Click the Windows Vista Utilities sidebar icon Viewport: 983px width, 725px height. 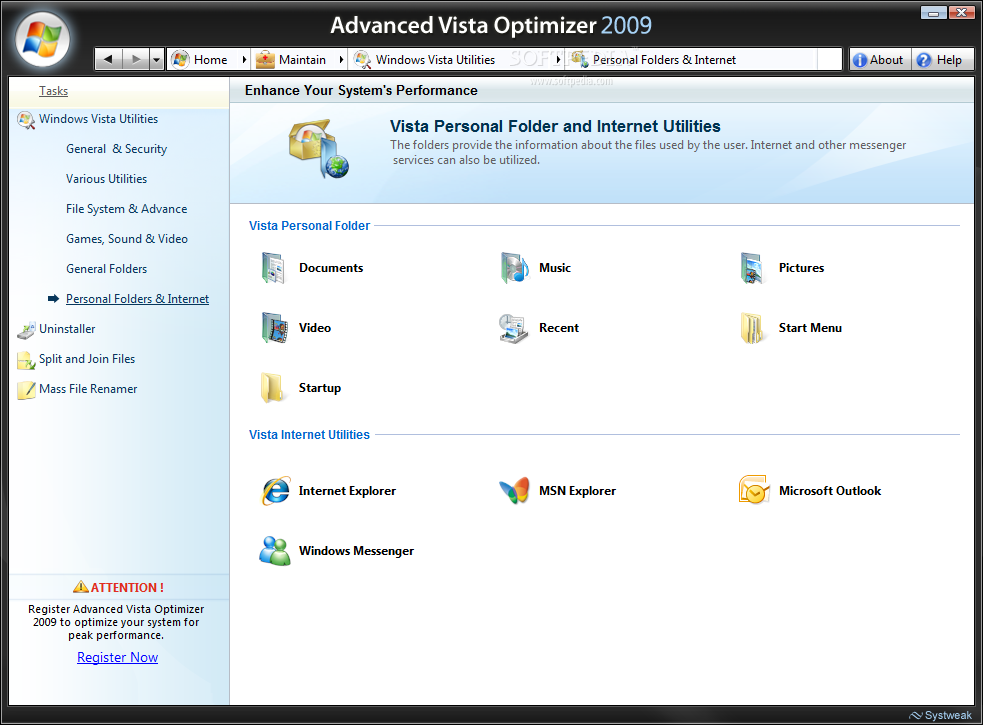(x=26, y=120)
